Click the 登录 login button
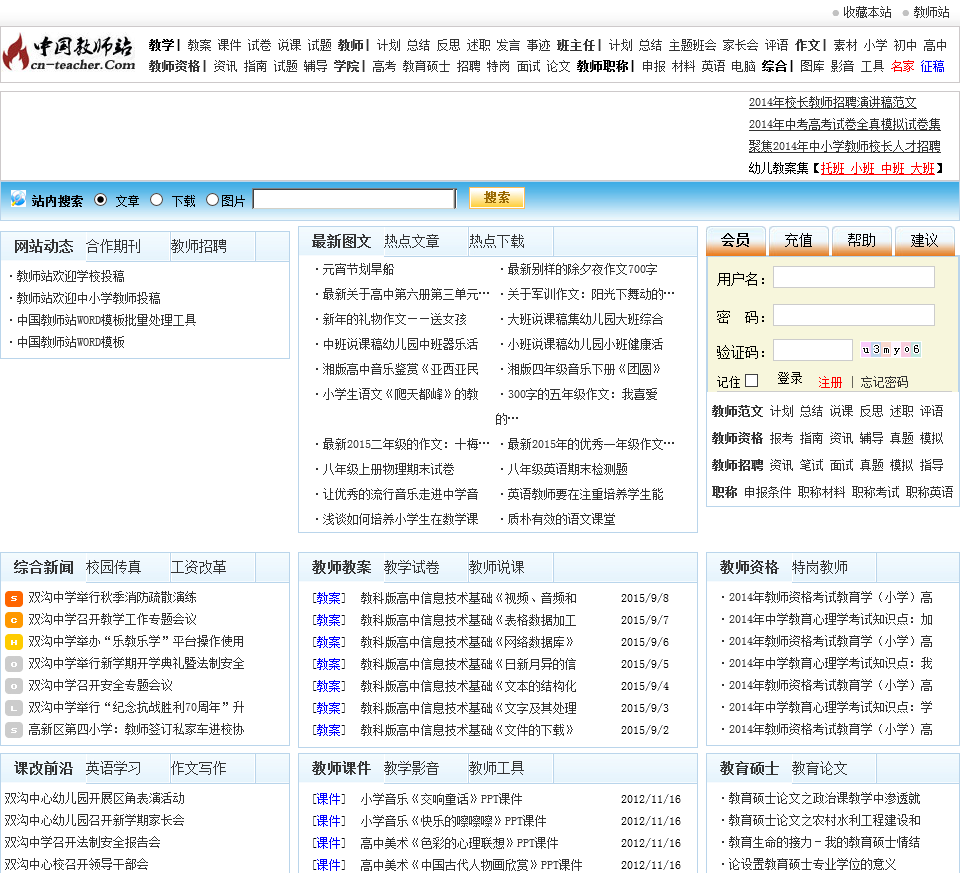 point(790,379)
